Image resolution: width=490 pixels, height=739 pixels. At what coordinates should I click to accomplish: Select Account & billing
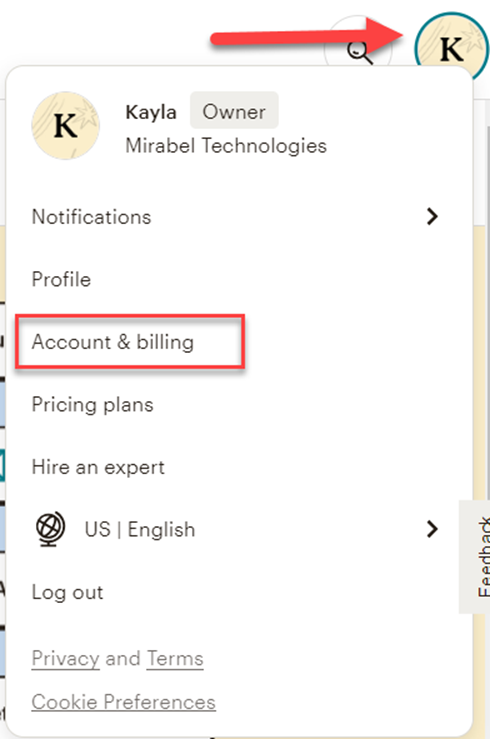click(113, 342)
